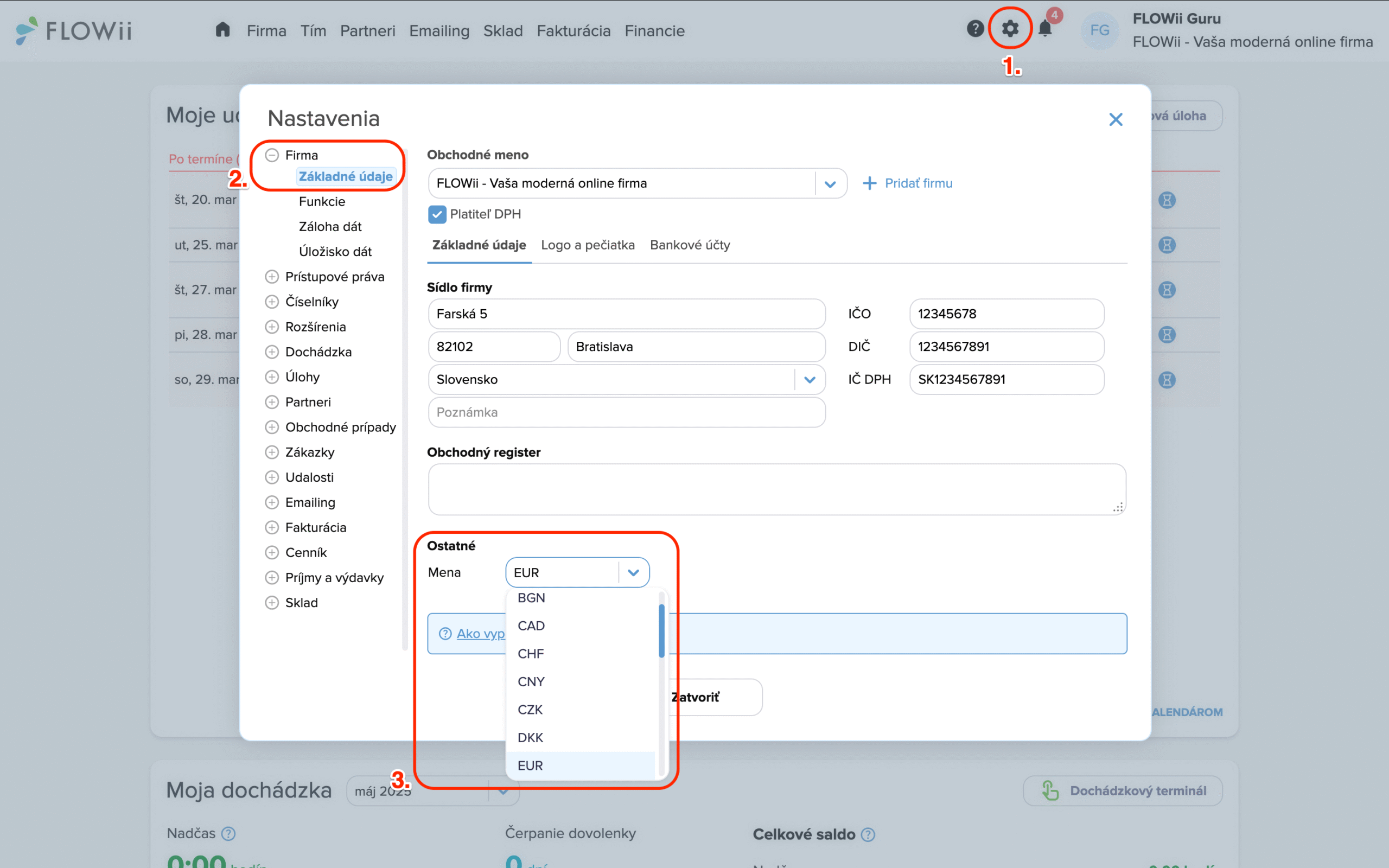Click the FLOWii logo

(x=73, y=30)
